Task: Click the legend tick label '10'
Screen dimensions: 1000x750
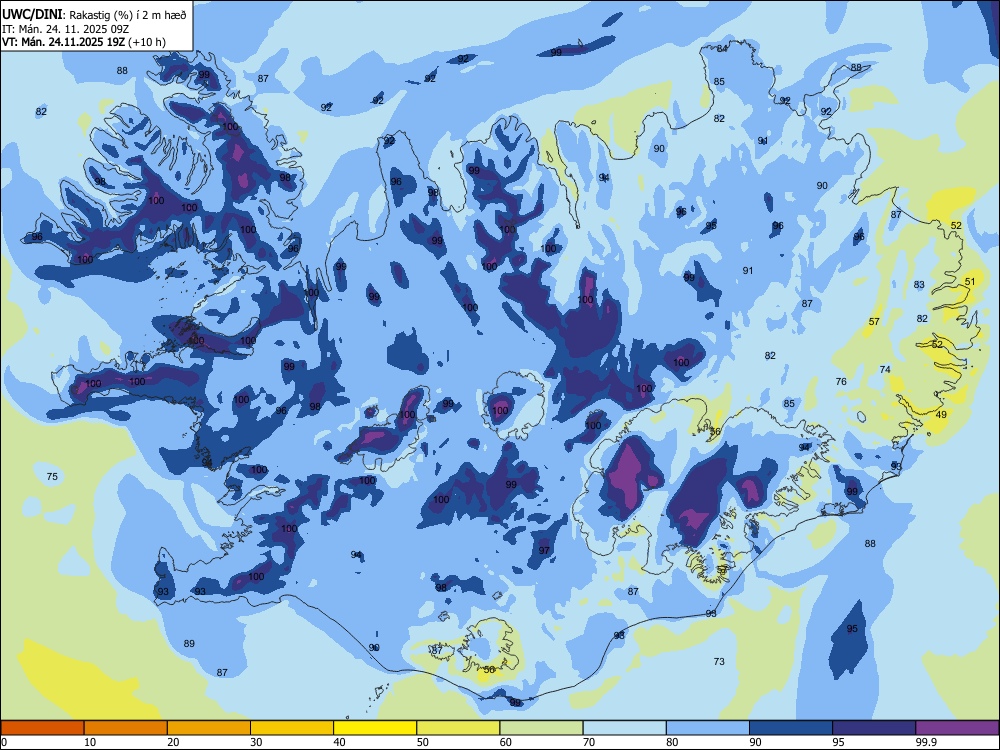Action: pyautogui.click(x=90, y=742)
